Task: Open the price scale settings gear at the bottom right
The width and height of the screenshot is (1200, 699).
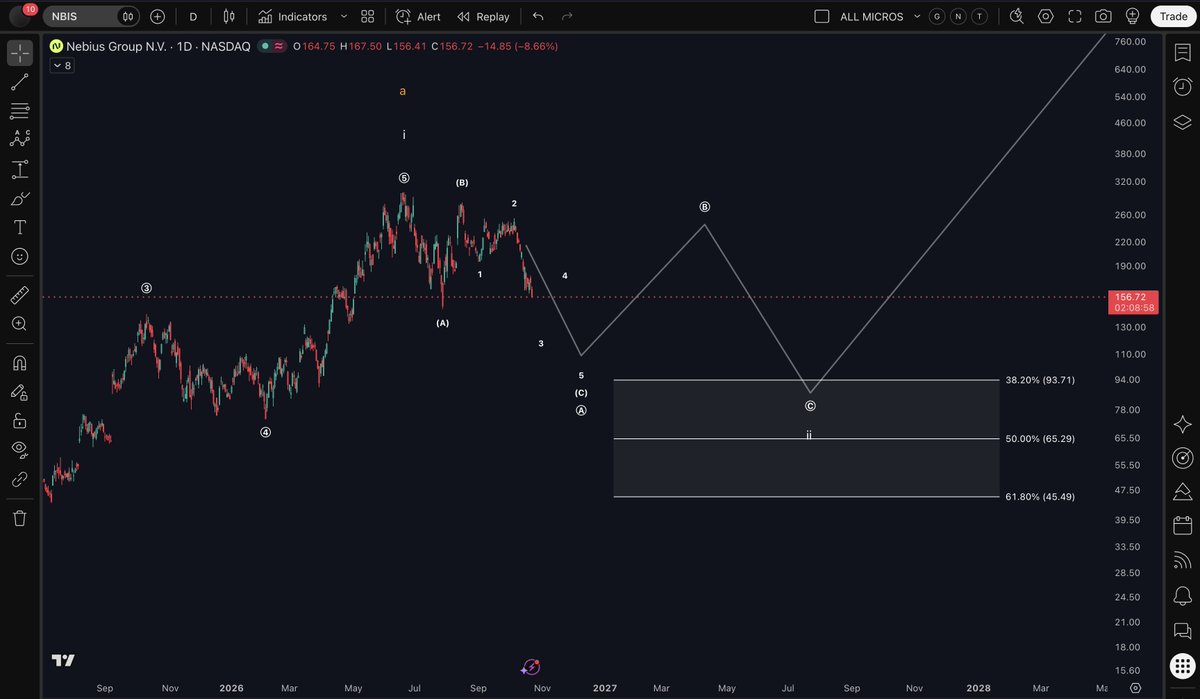Action: (x=1135, y=688)
